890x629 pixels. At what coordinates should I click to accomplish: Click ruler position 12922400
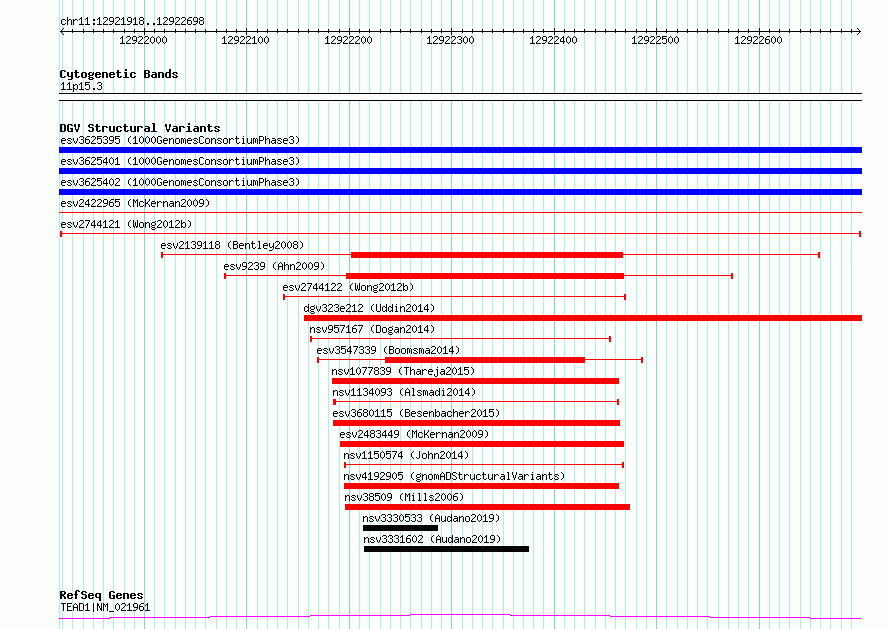pos(553,40)
